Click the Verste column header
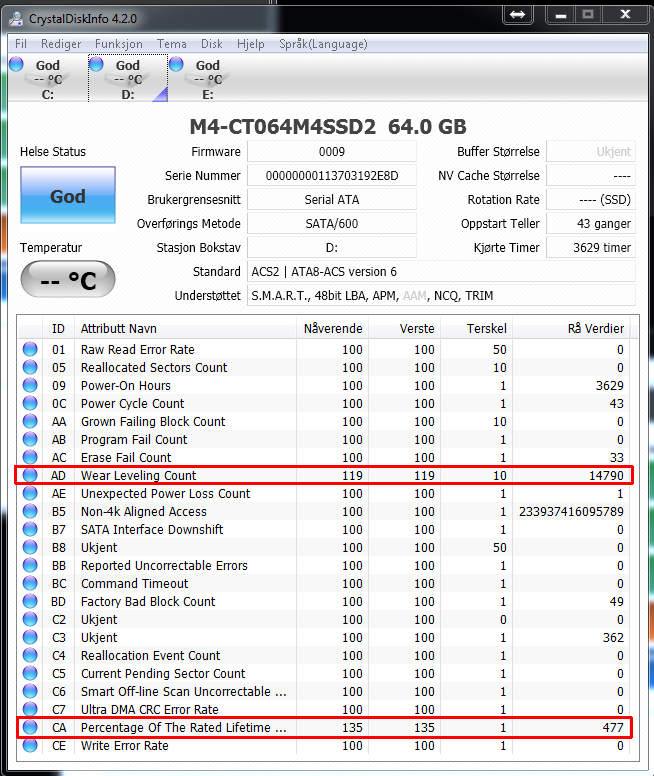The height and width of the screenshot is (776, 654). pyautogui.click(x=404, y=328)
